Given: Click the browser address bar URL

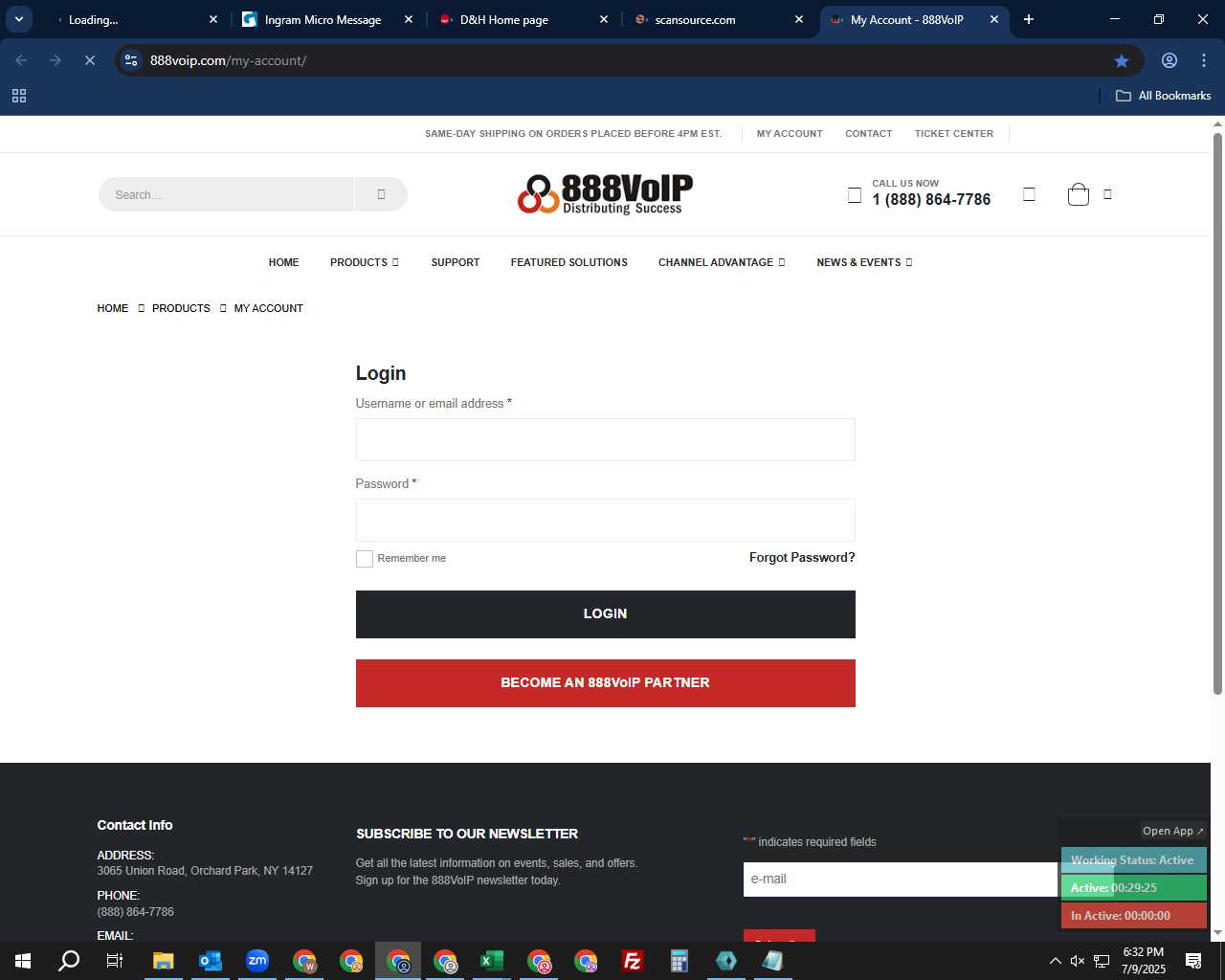Looking at the screenshot, I should tap(228, 60).
